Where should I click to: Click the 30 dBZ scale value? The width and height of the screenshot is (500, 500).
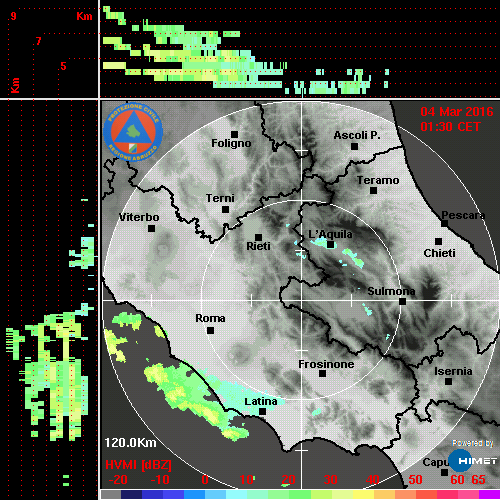coord(331,480)
